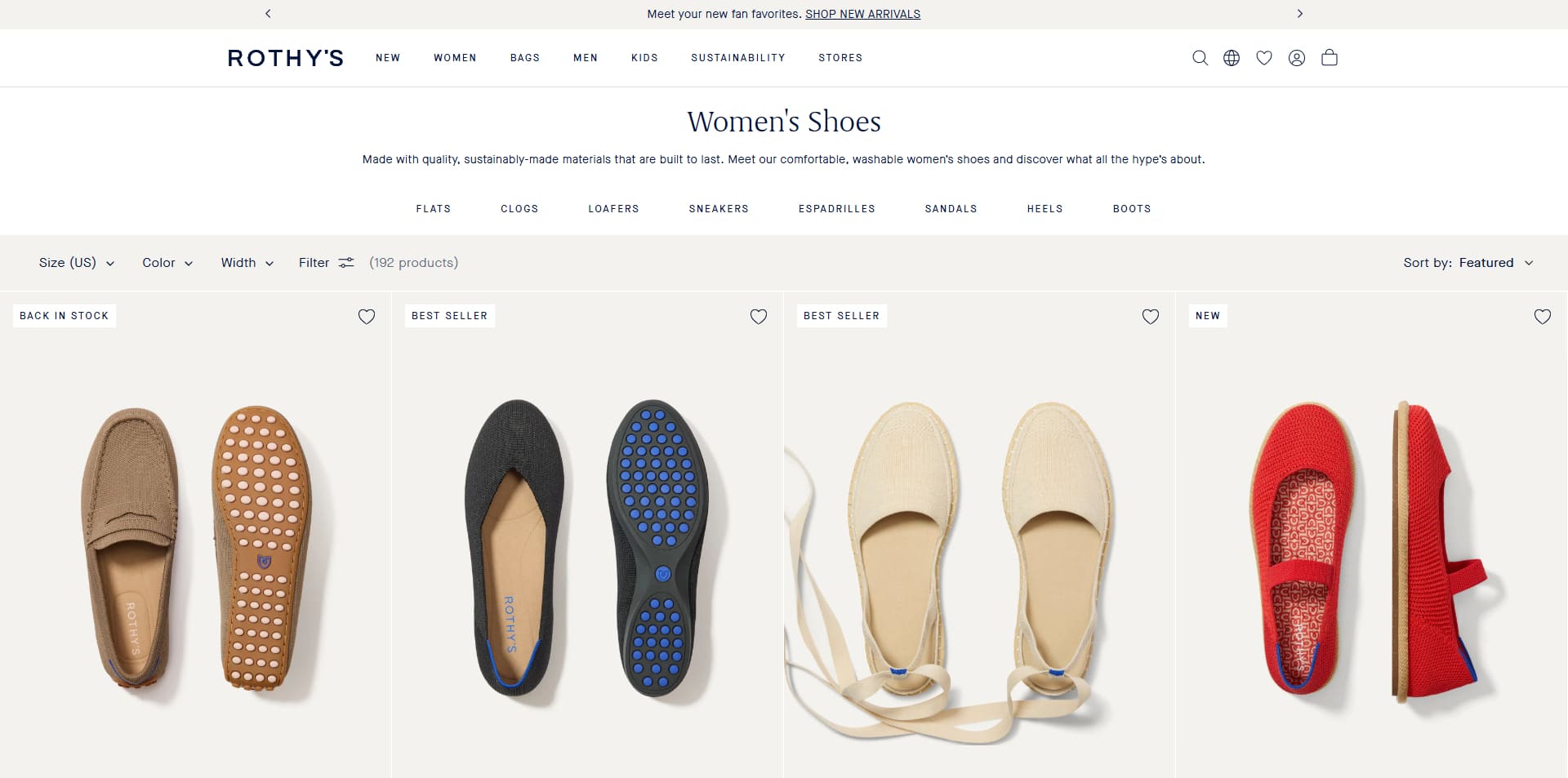Open the Sort by Featured dropdown
This screenshot has width=1568, height=778.
pos(1468,263)
